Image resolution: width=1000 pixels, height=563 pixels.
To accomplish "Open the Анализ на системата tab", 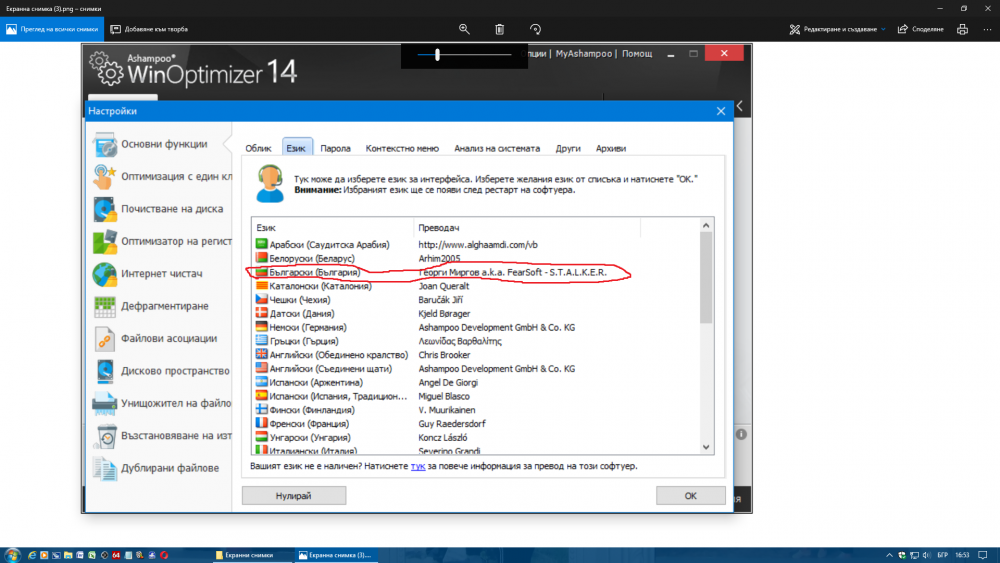I will click(497, 149).
